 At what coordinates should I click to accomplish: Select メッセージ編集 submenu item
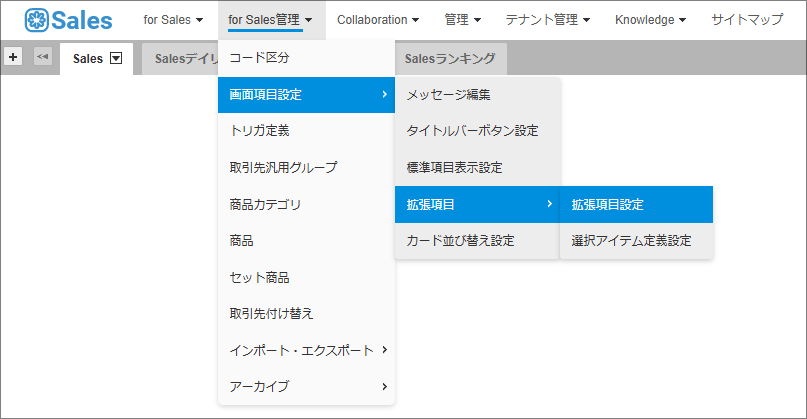[477, 95]
